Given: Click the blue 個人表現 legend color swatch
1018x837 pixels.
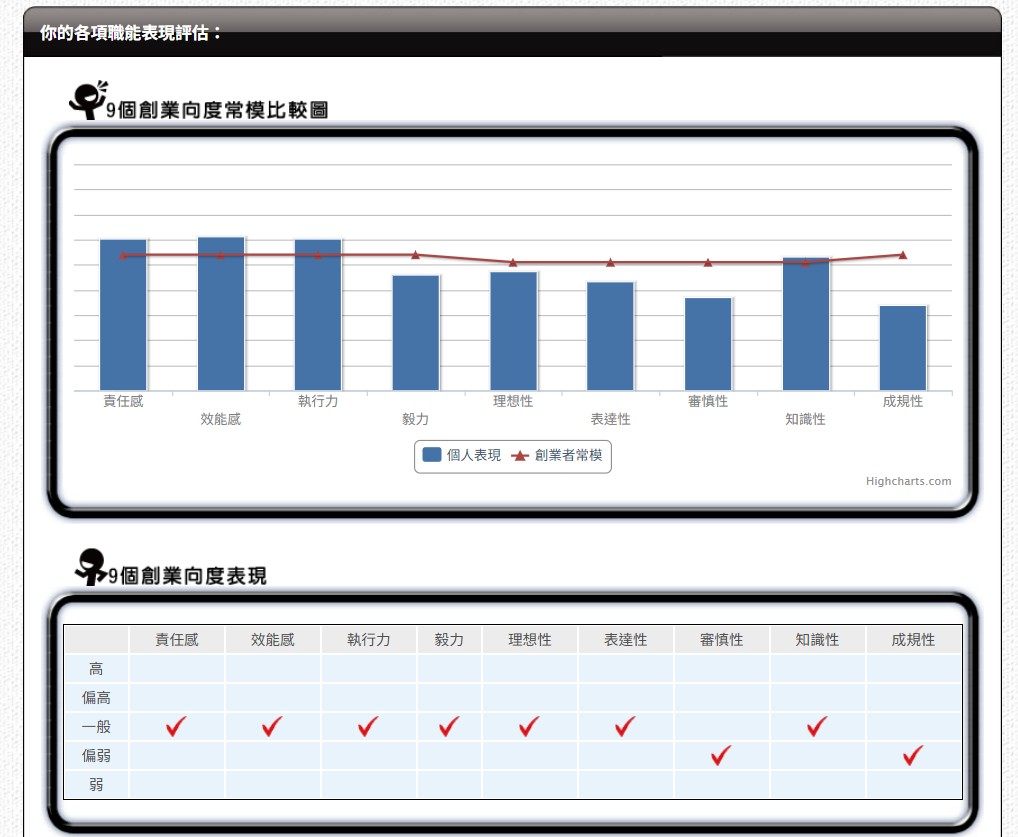Looking at the screenshot, I should [x=432, y=455].
